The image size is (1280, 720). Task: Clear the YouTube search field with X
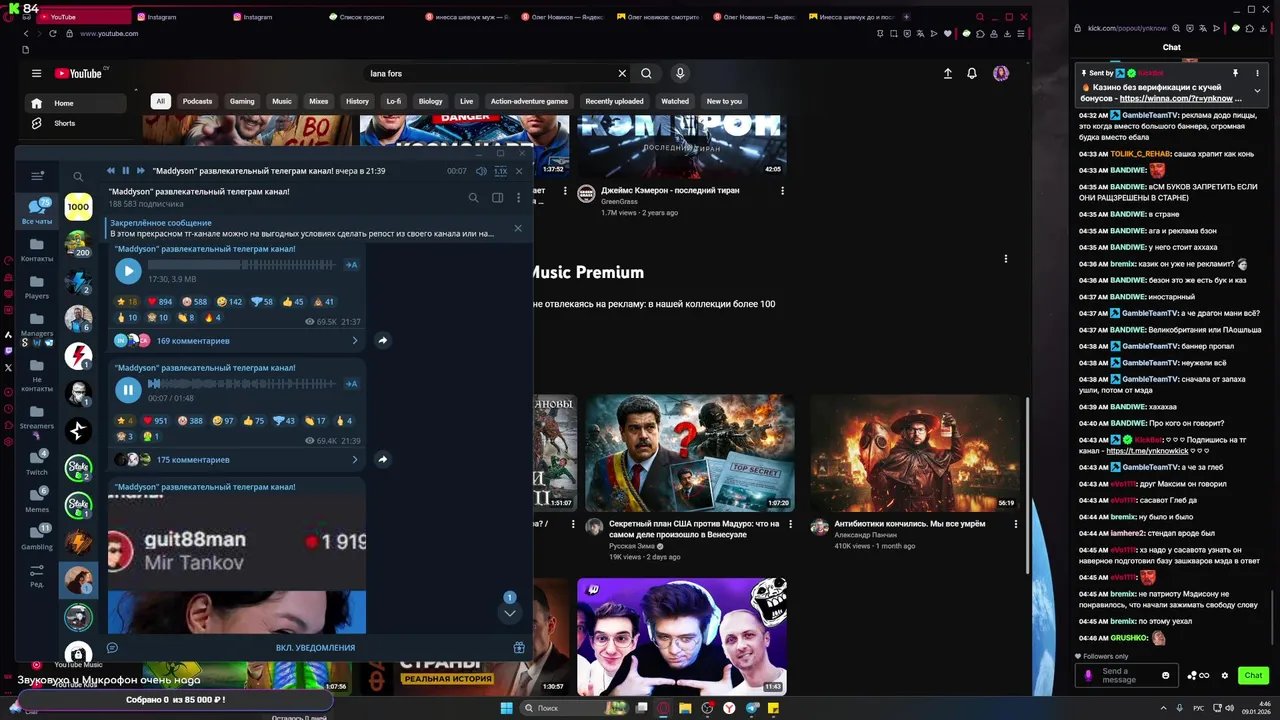(x=622, y=73)
